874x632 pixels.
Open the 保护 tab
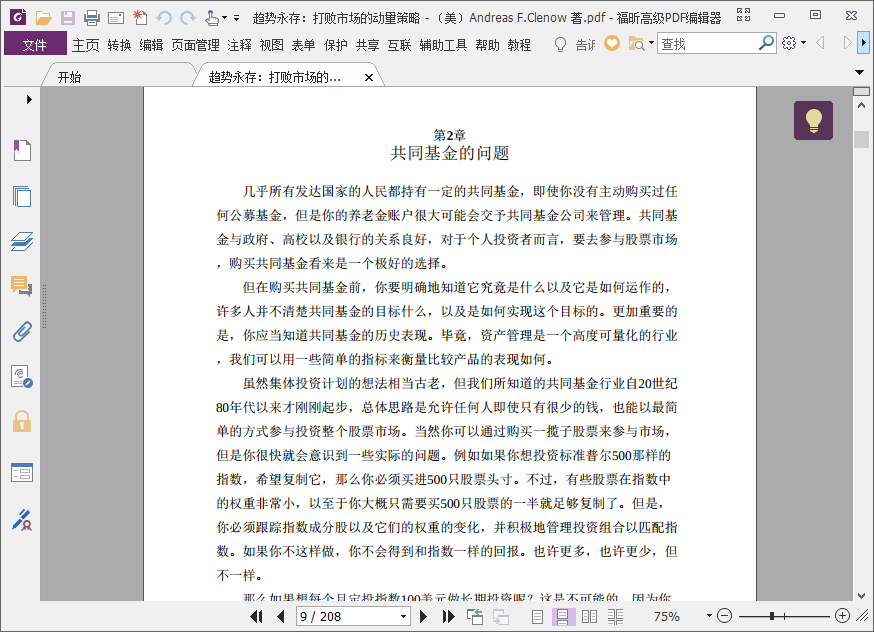point(336,45)
